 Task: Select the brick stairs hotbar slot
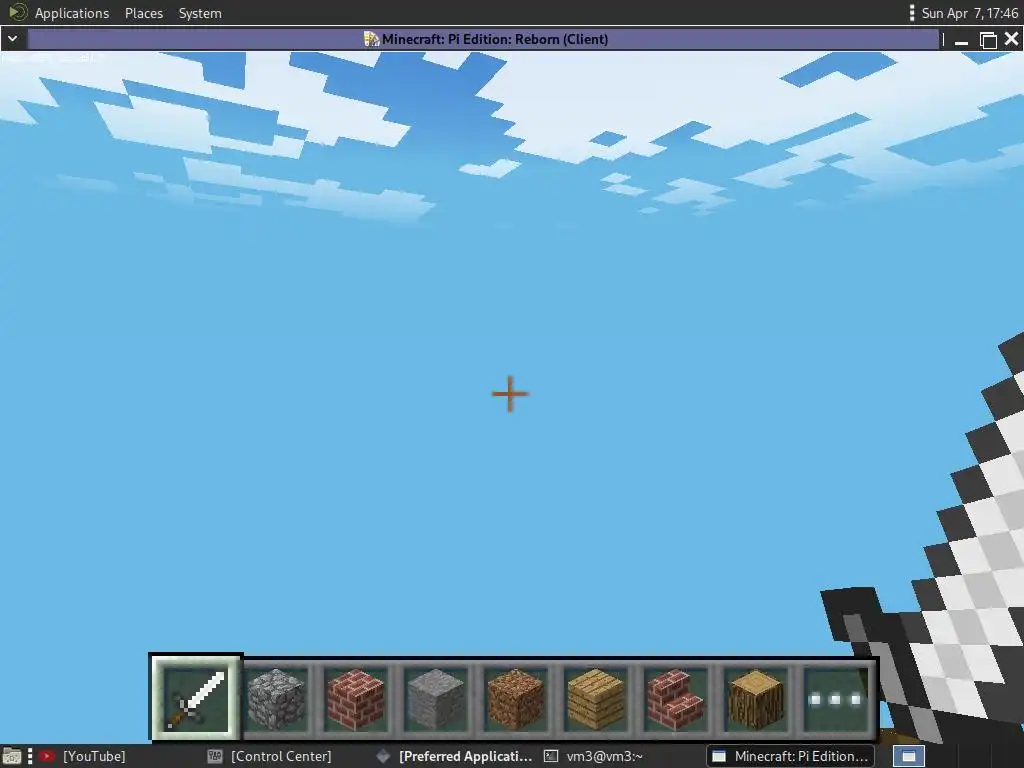click(675, 698)
